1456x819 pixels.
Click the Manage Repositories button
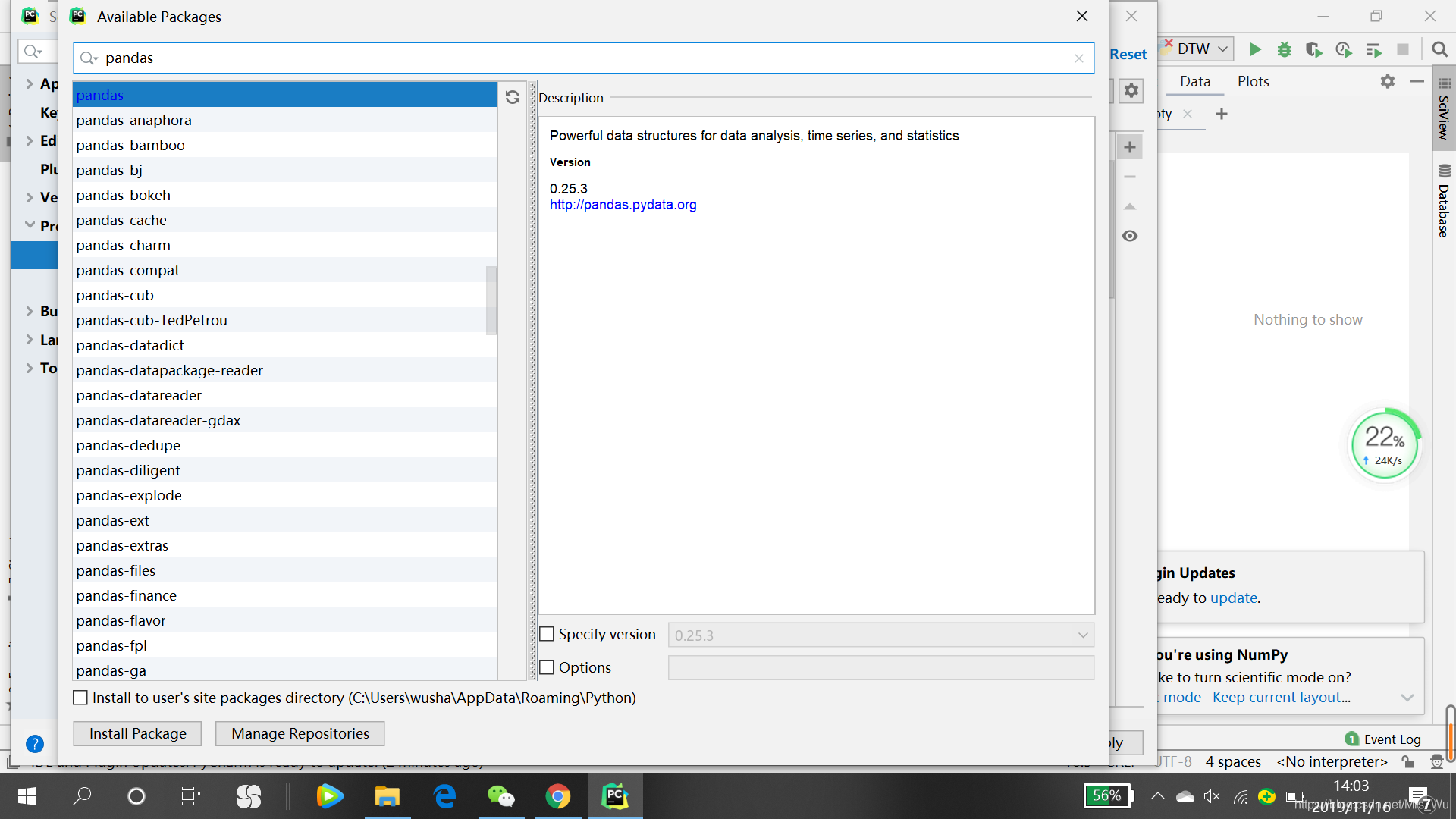300,733
